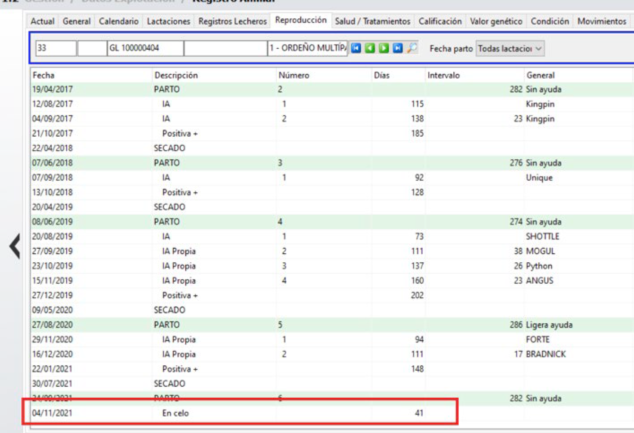Click the left collapse arrow on window edge

point(14,247)
